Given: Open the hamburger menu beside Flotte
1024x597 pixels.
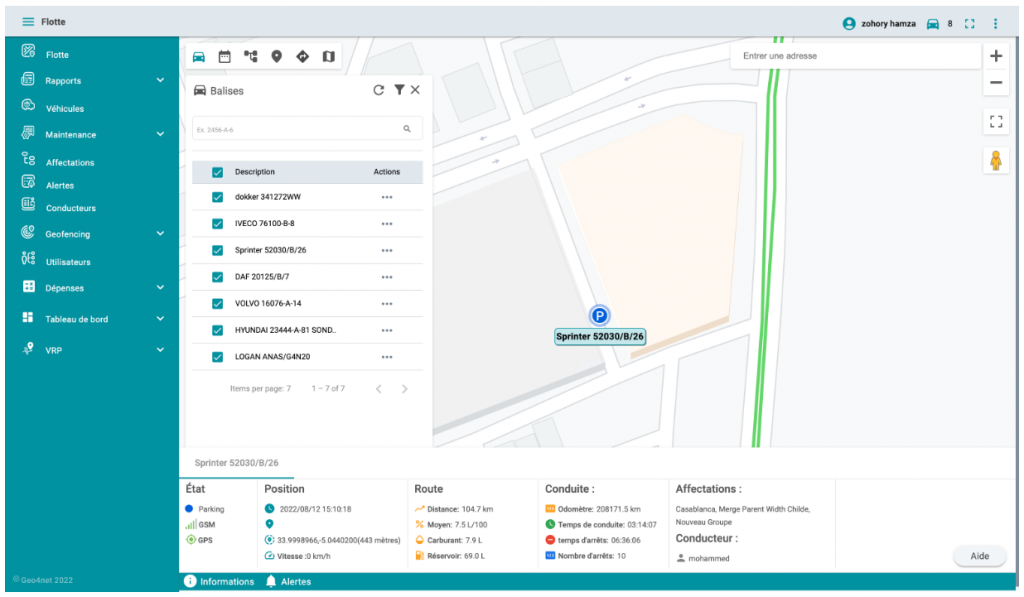Looking at the screenshot, I should [x=27, y=22].
